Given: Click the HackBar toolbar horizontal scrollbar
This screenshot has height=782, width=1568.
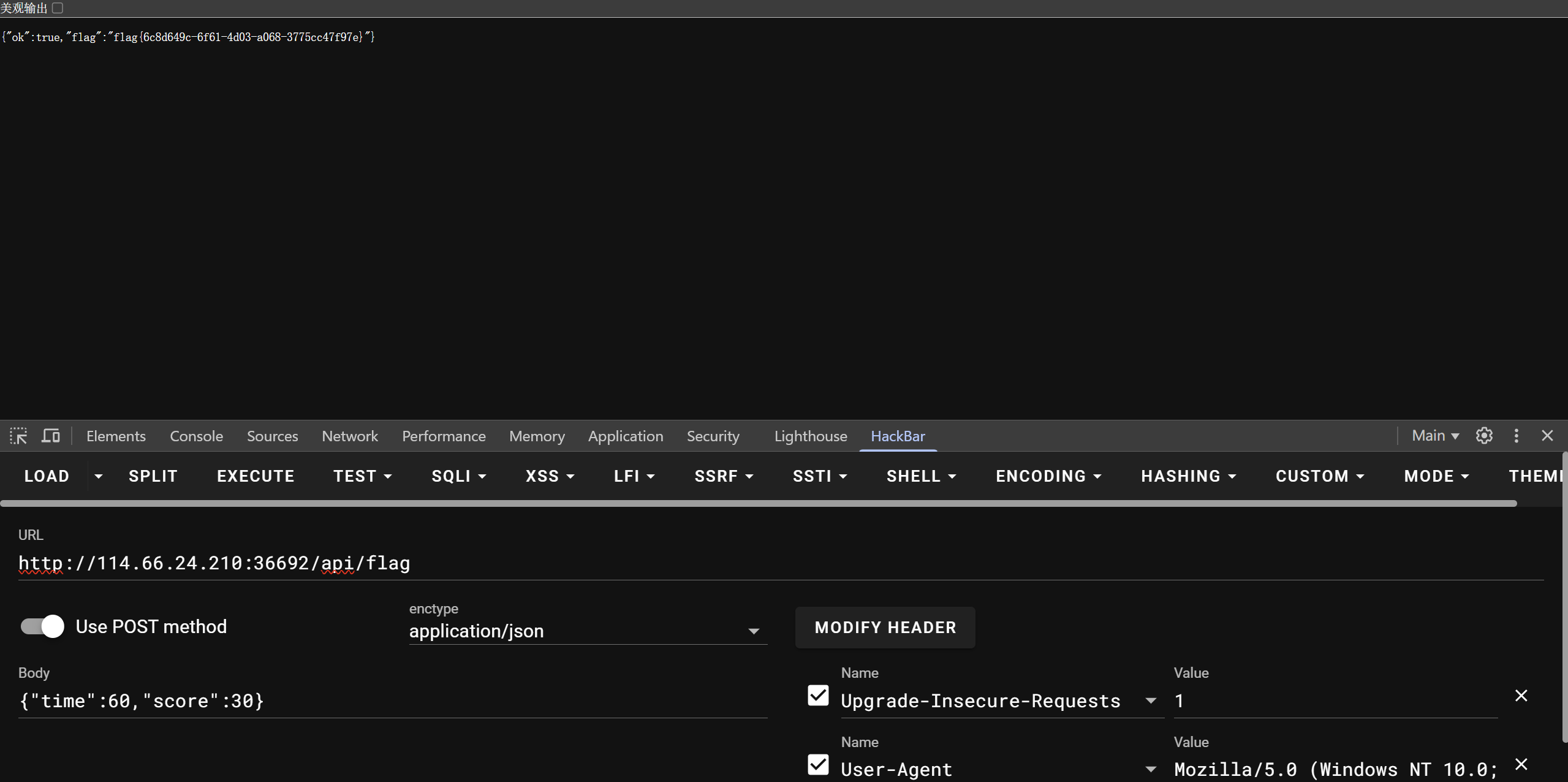Looking at the screenshot, I should [759, 504].
